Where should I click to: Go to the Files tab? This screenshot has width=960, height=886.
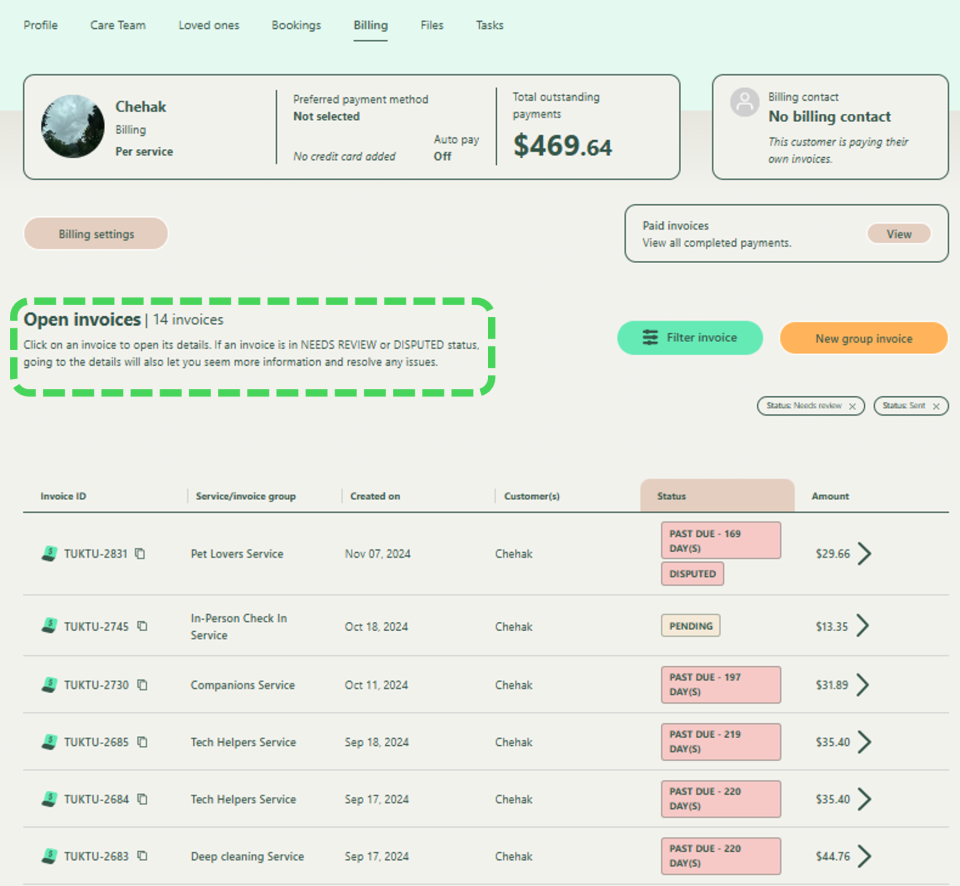432,25
